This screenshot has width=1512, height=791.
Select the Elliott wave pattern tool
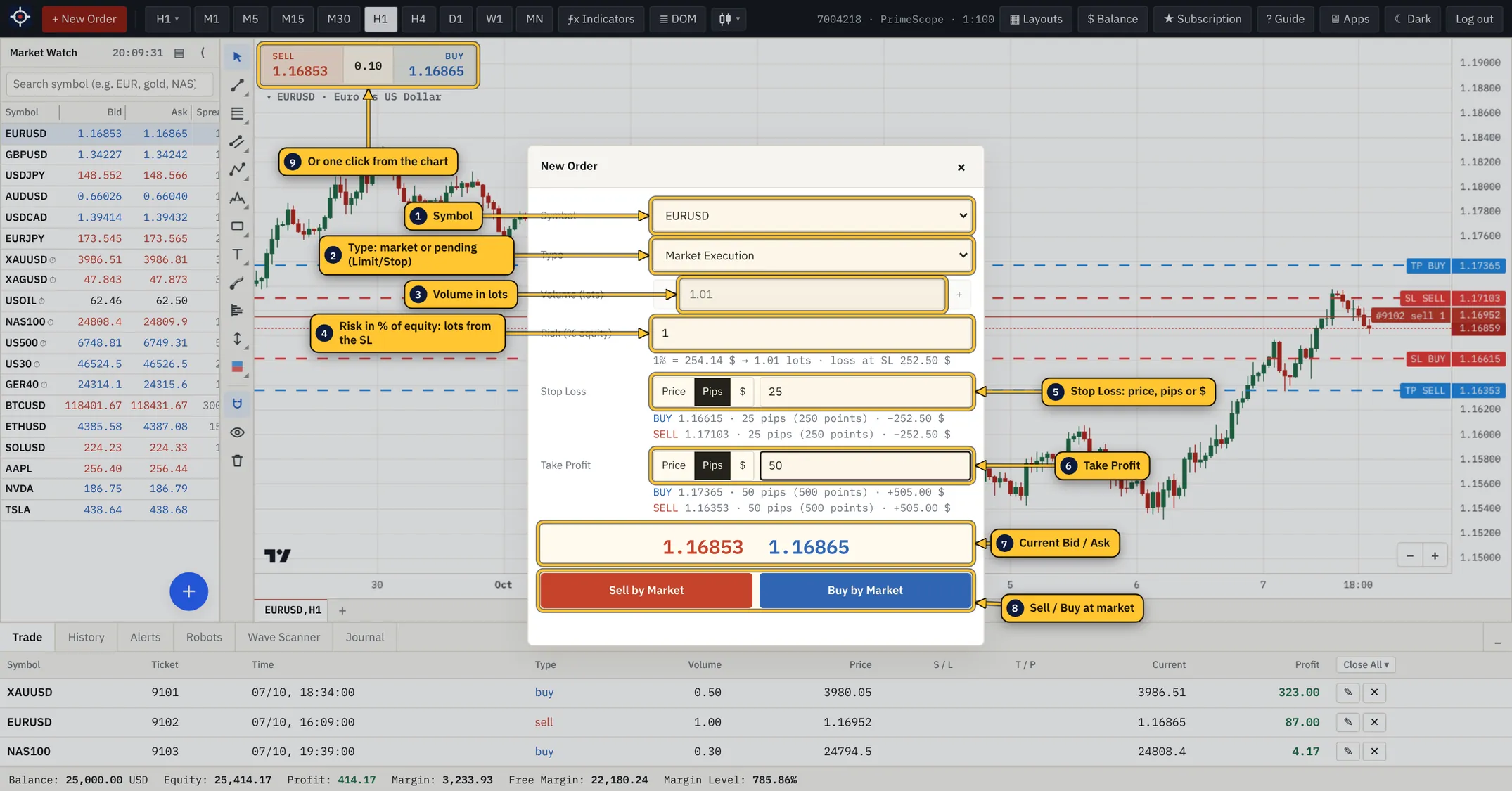[237, 198]
